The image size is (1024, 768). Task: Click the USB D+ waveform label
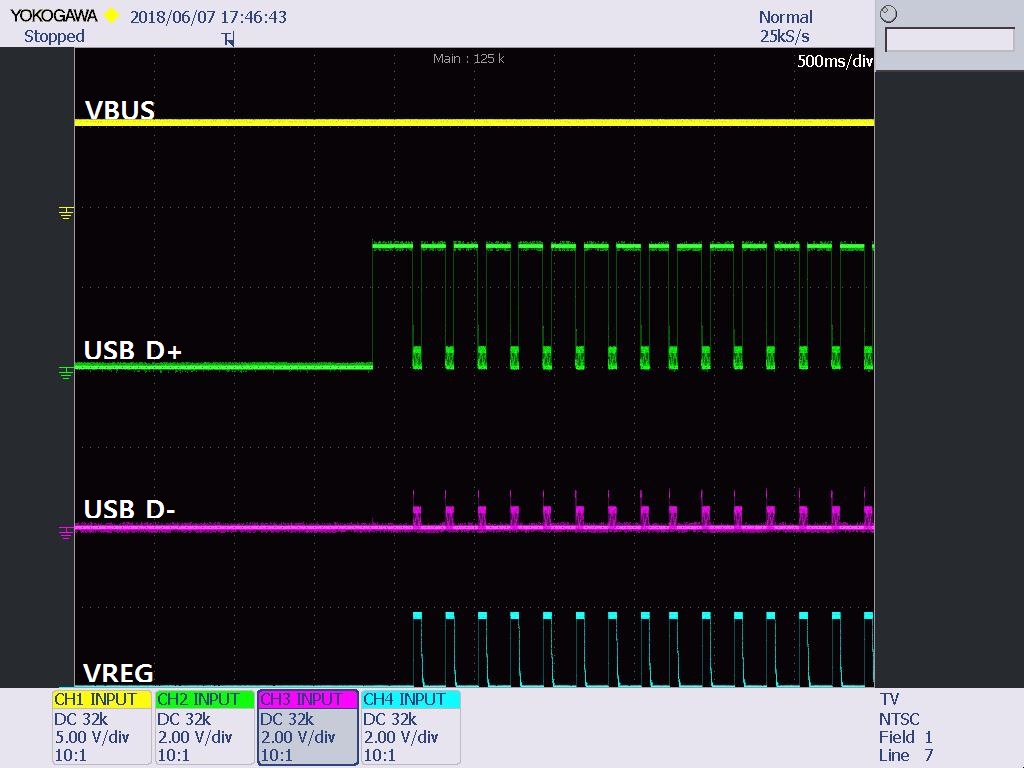tap(133, 351)
